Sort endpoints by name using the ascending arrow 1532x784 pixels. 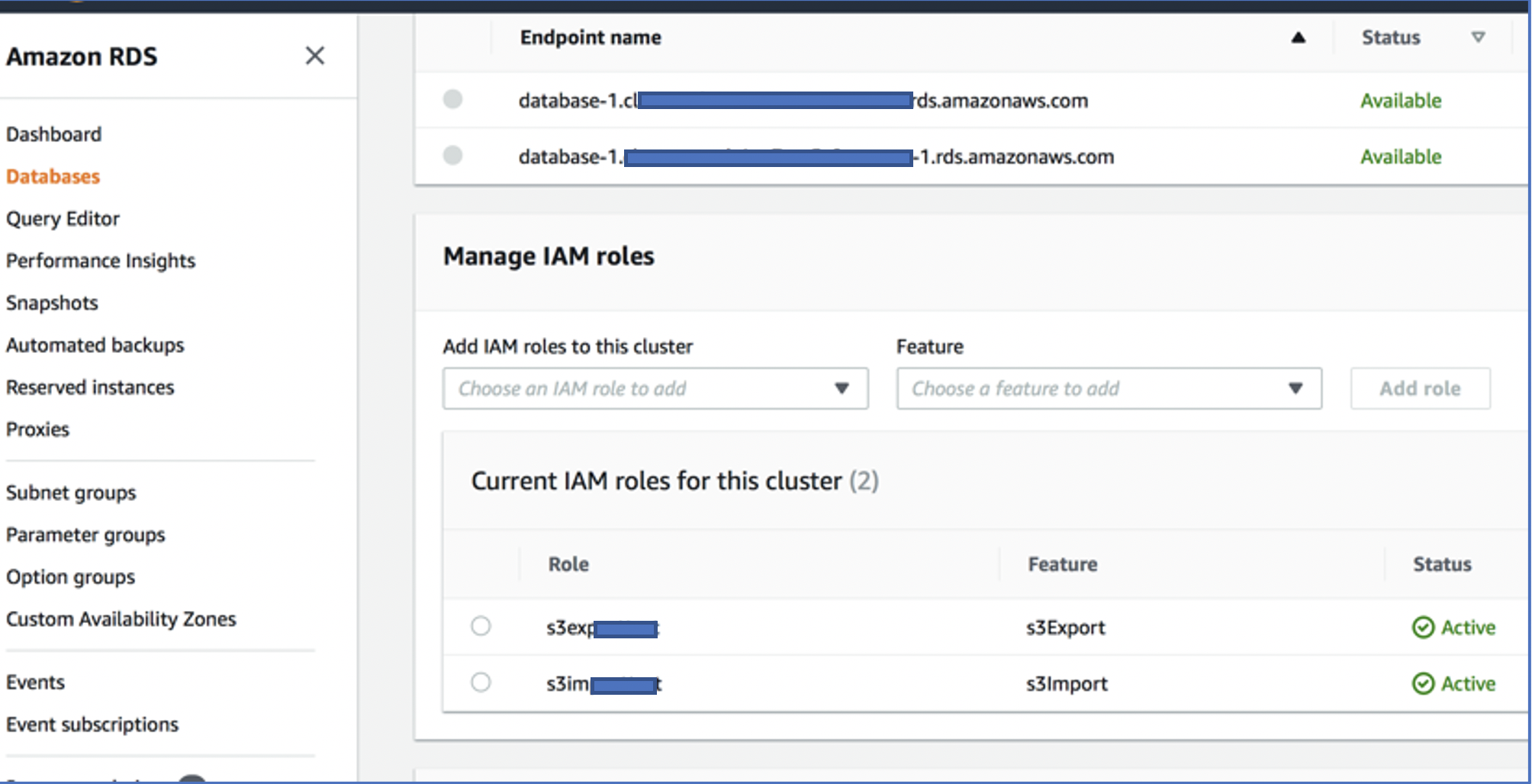tap(1298, 37)
